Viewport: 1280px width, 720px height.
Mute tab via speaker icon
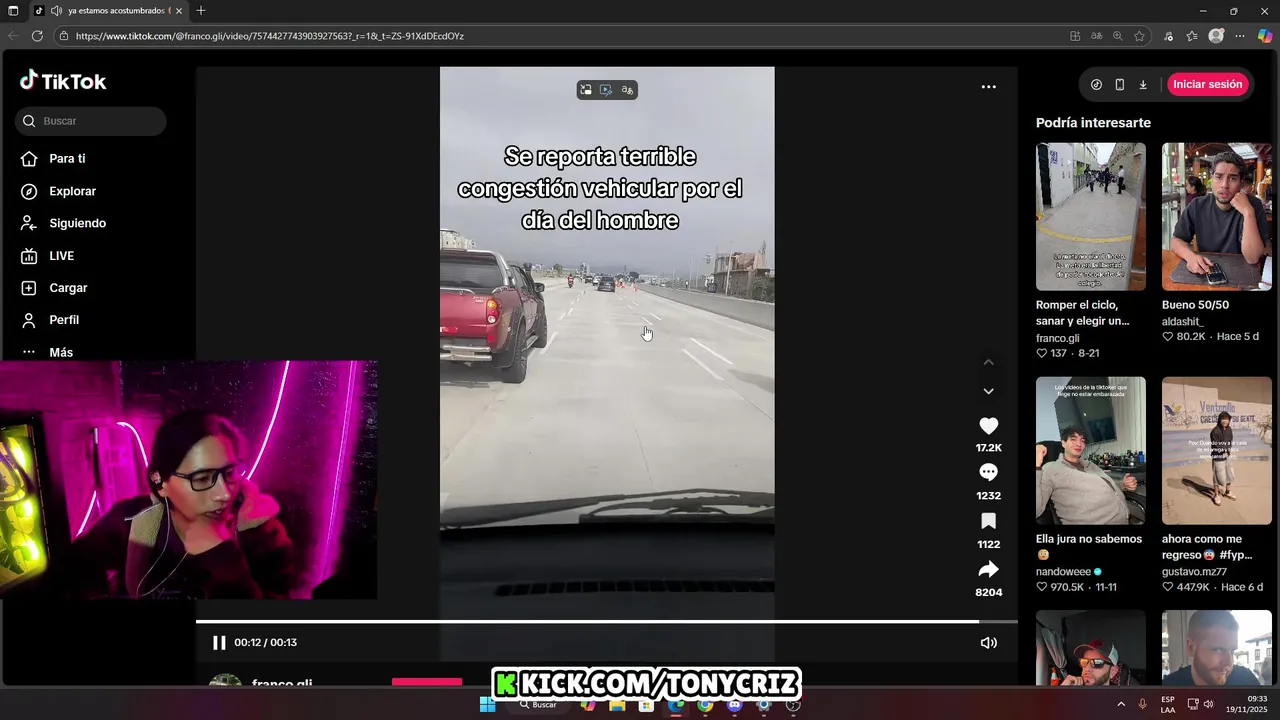(56, 11)
